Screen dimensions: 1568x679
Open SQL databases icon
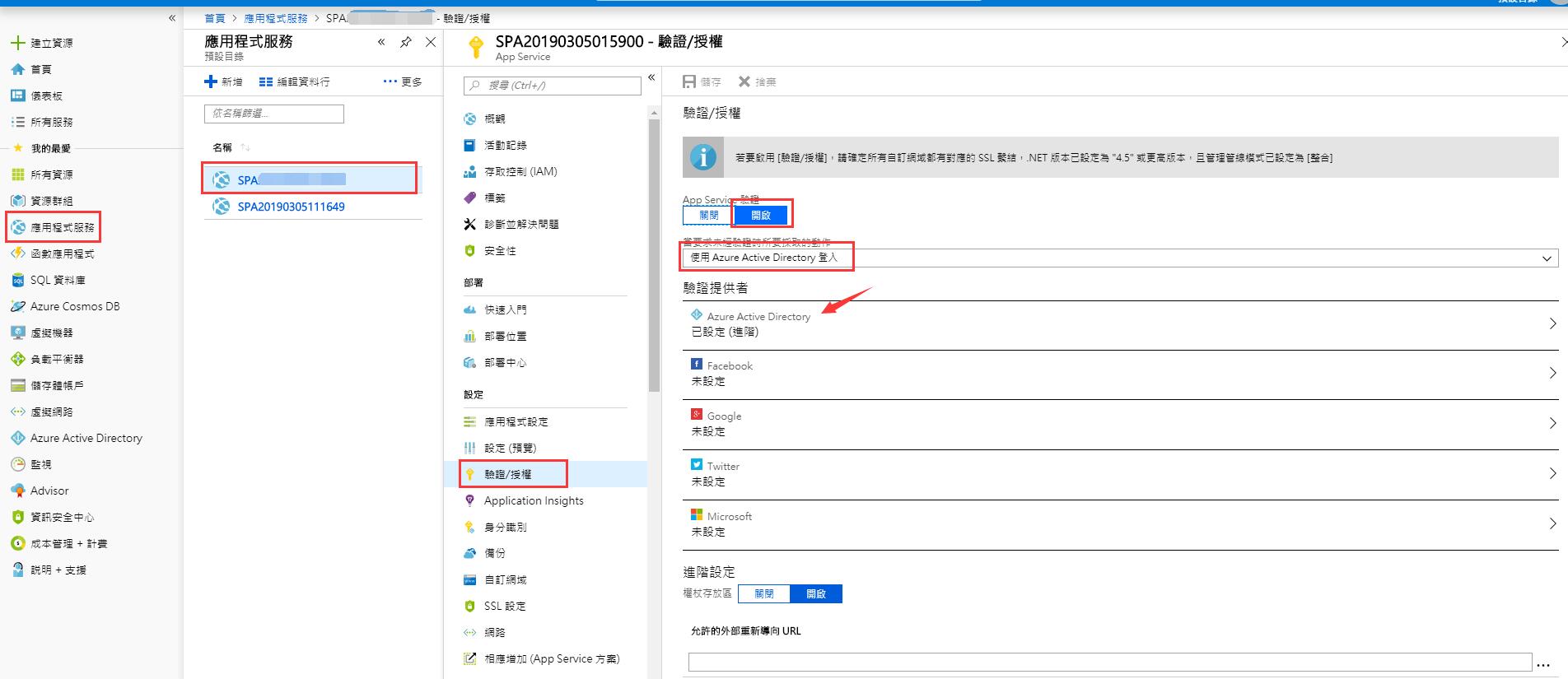click(18, 280)
